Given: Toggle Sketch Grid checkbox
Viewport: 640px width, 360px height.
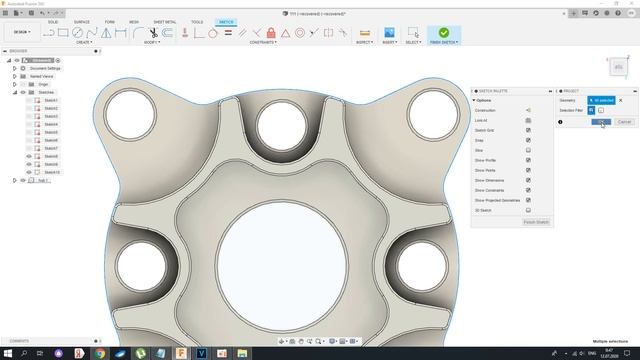Looking at the screenshot, I should (528, 130).
